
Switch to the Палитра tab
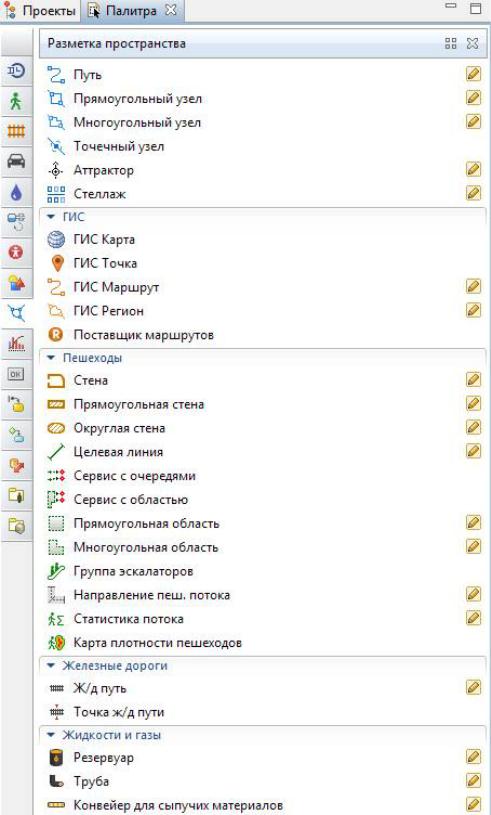[x=132, y=10]
